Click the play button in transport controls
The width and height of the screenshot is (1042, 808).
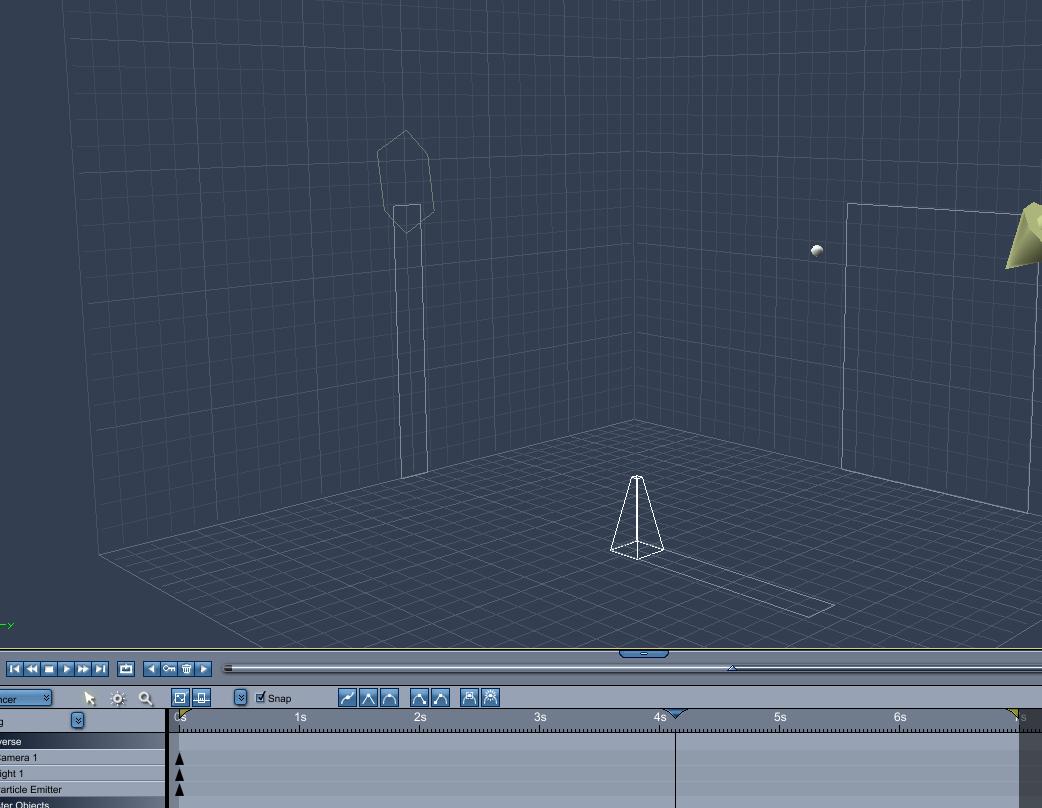[66, 669]
